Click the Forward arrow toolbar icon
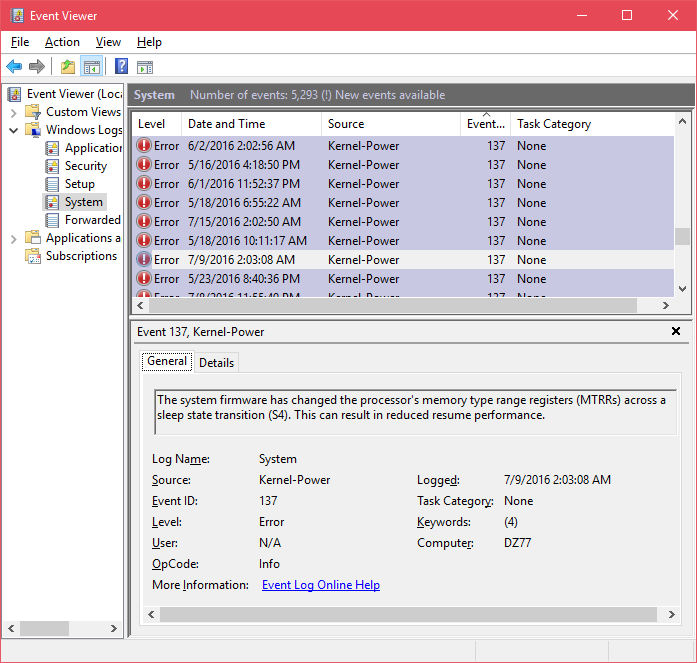This screenshot has width=697, height=663. pos(37,67)
